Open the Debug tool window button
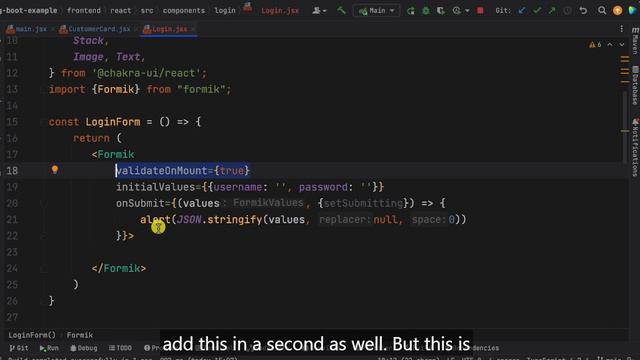Viewport: 640px width, 360px height. (x=84, y=348)
